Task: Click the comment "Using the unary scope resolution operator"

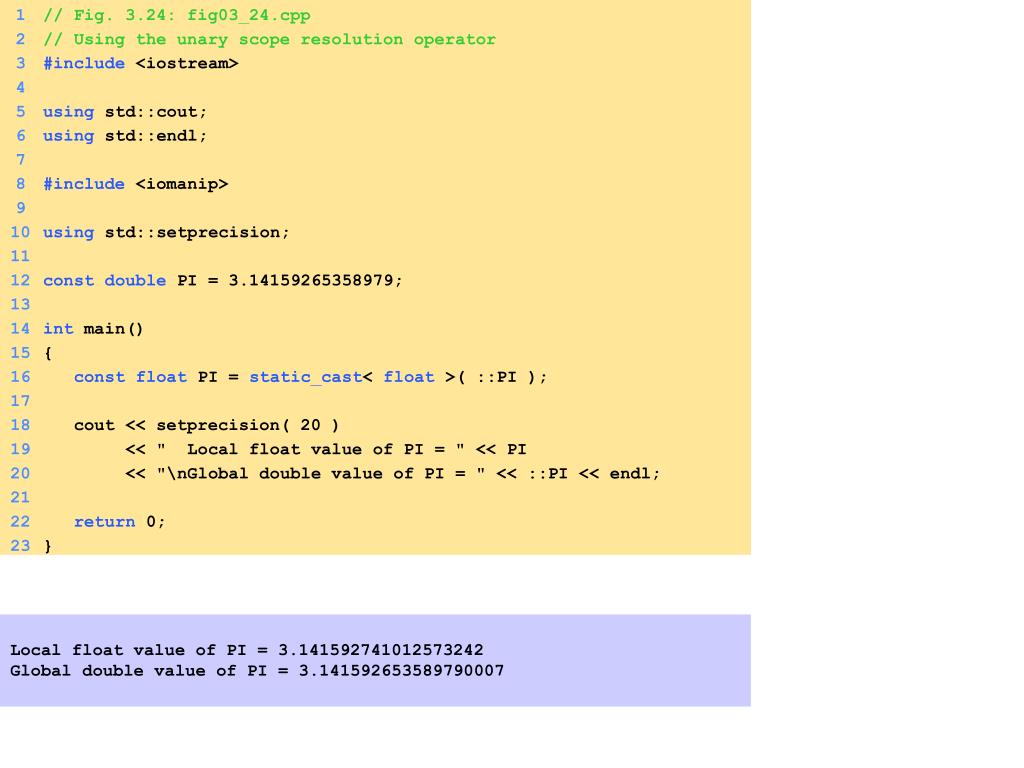Action: point(284,40)
